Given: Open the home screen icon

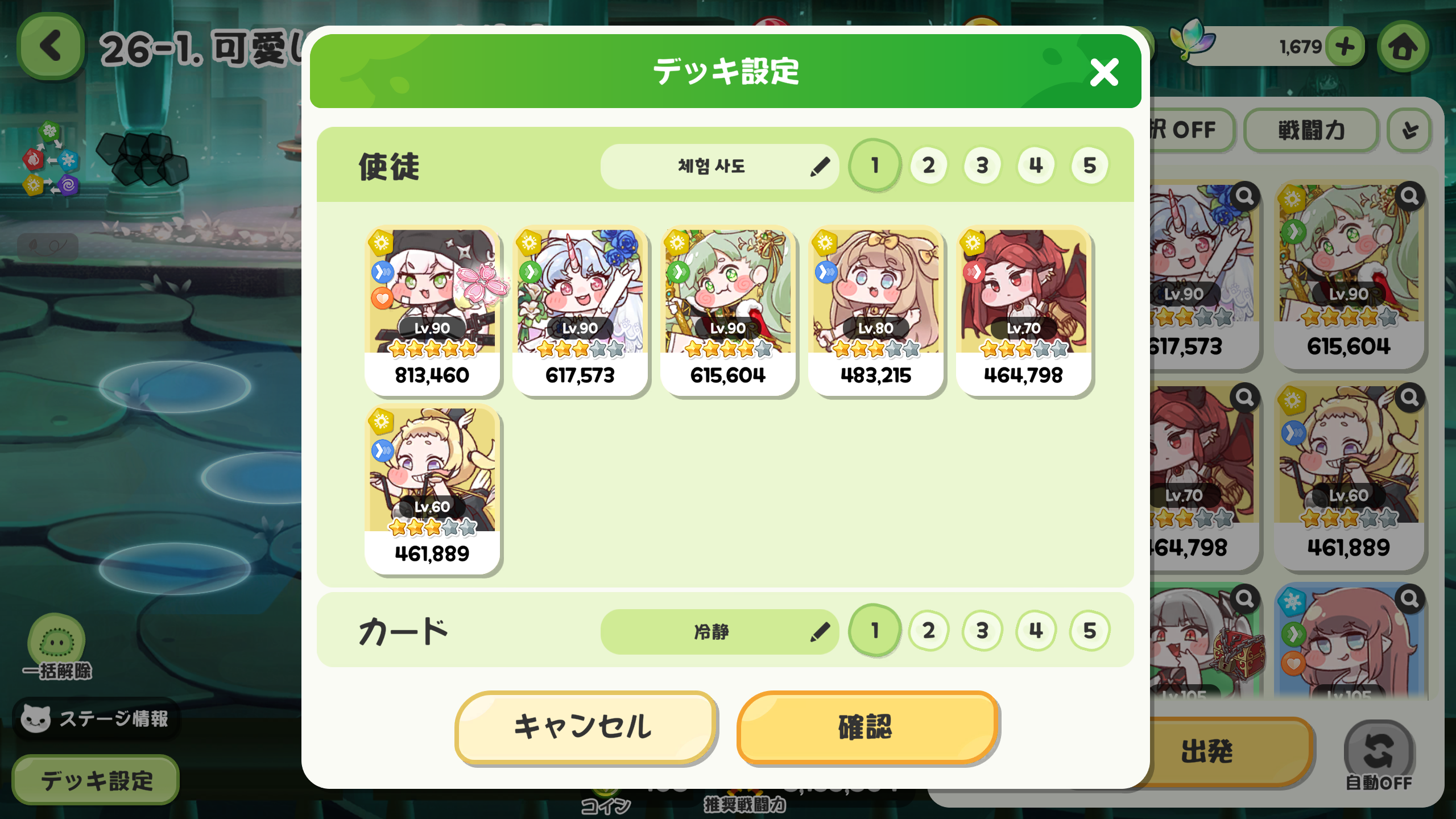Looking at the screenshot, I should coord(1403,47).
